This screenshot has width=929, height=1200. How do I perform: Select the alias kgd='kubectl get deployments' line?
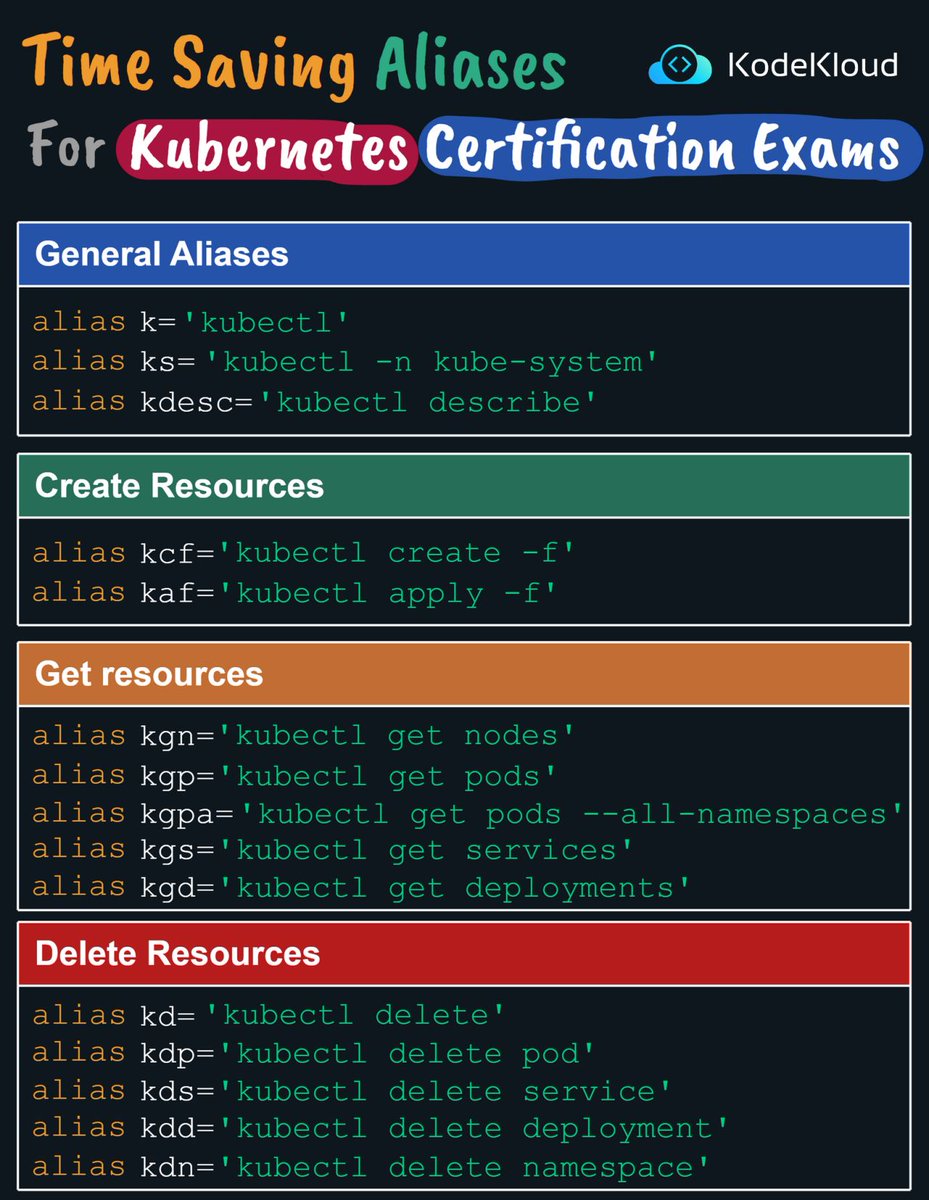[x=362, y=888]
